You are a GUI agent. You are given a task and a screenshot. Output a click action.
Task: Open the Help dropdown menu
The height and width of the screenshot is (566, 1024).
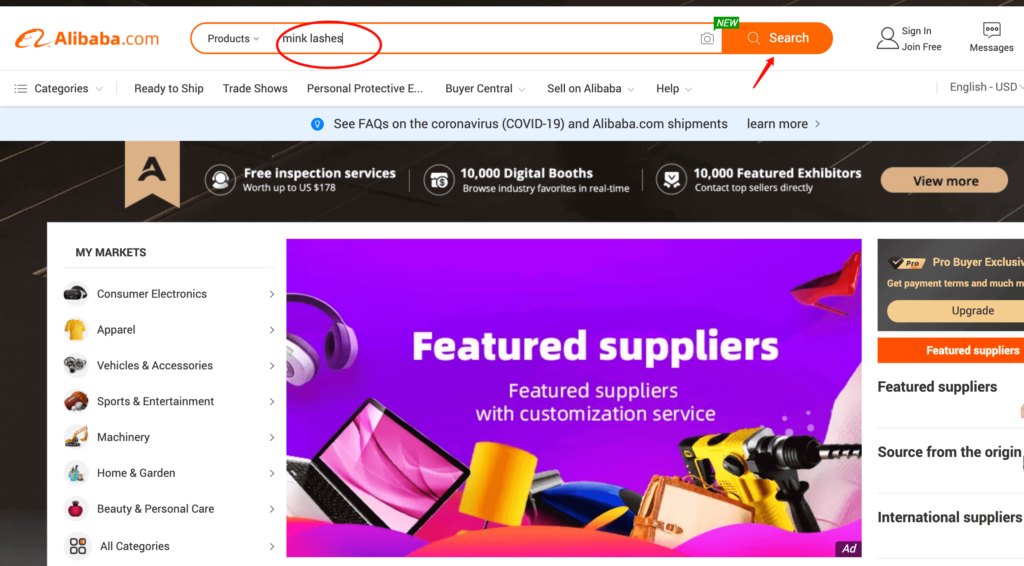(674, 89)
